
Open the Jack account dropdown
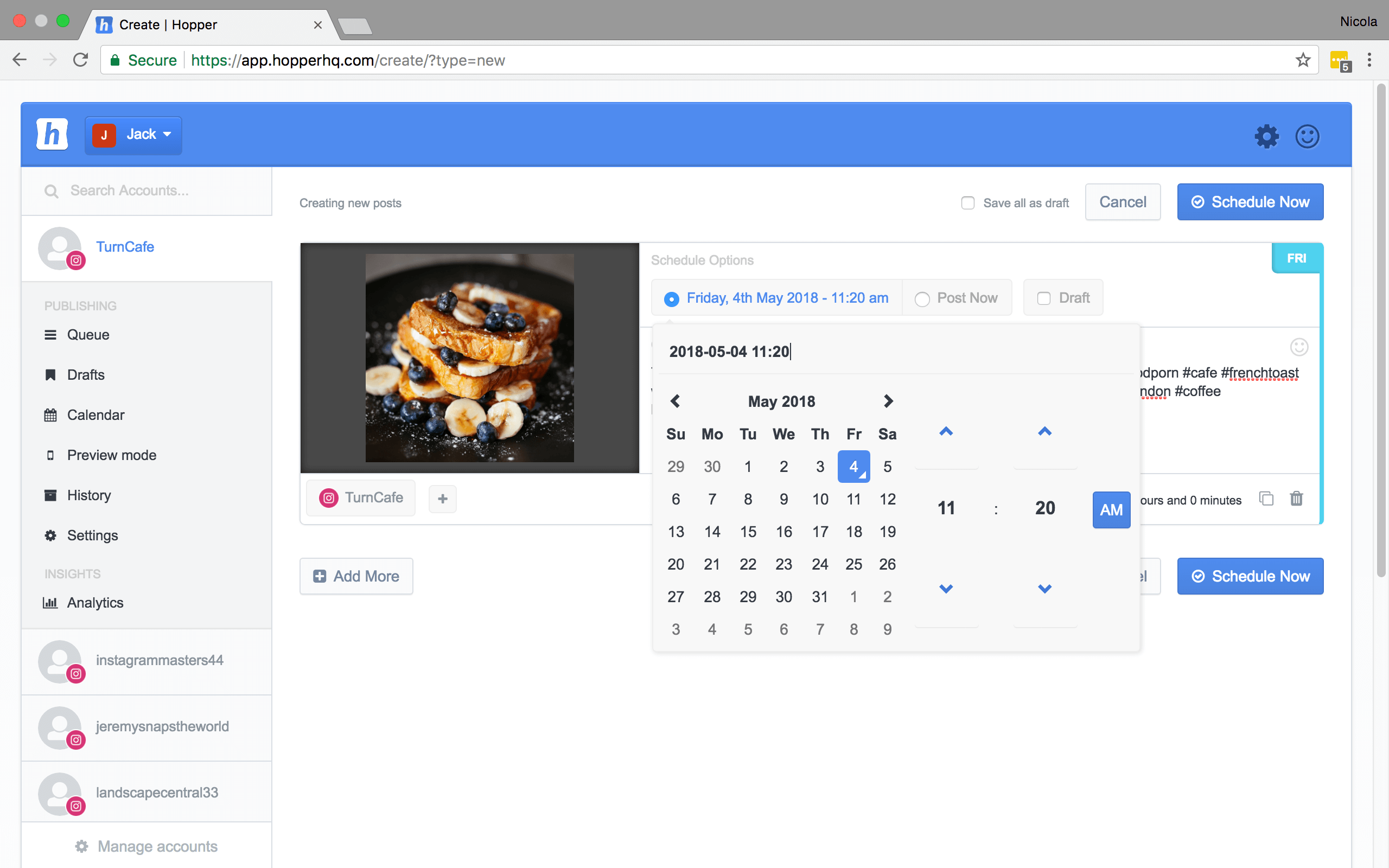pos(133,135)
